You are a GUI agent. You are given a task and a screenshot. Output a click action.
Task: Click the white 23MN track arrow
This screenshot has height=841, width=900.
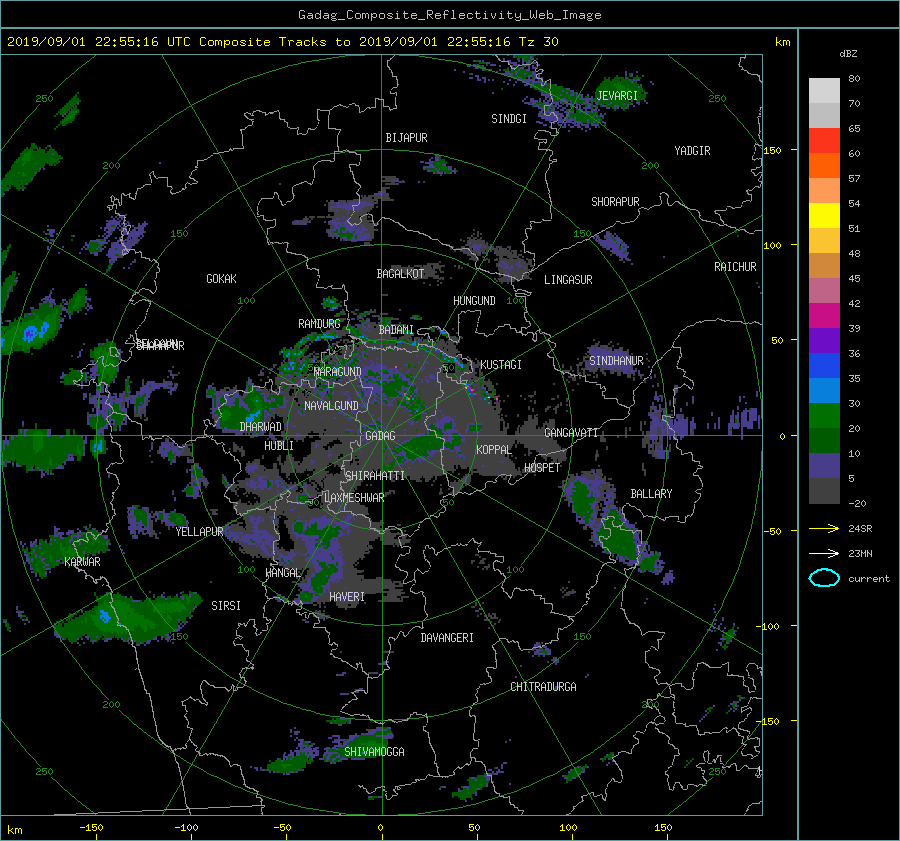coord(824,554)
